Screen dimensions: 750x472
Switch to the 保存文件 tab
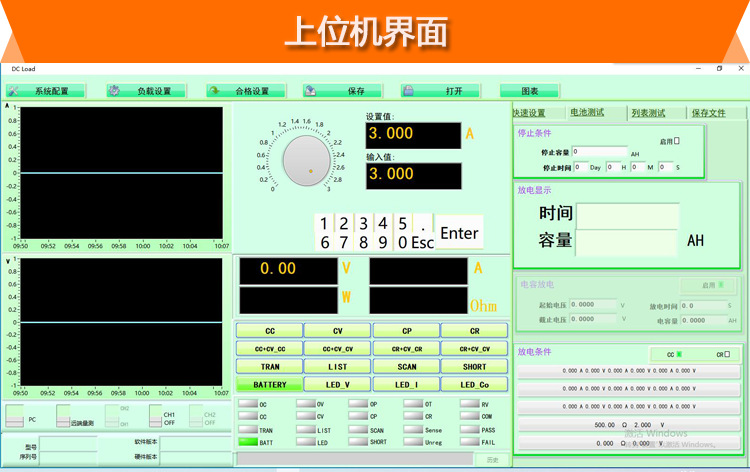pyautogui.click(x=708, y=113)
